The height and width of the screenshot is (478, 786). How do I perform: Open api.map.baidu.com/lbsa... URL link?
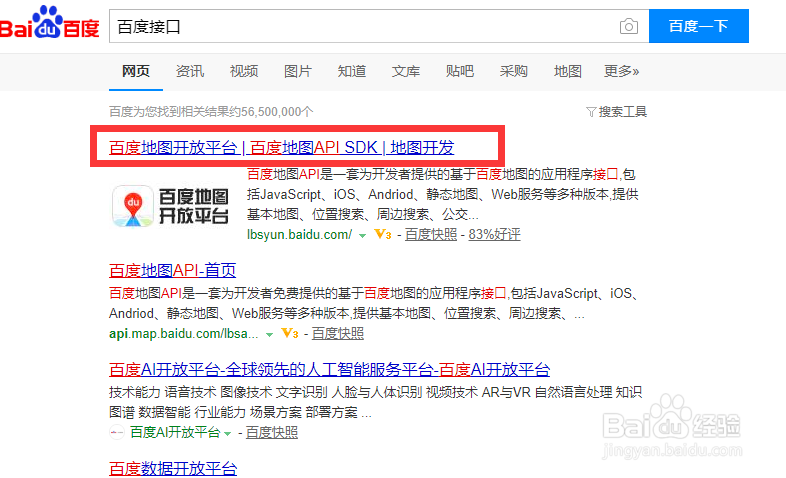pos(183,334)
